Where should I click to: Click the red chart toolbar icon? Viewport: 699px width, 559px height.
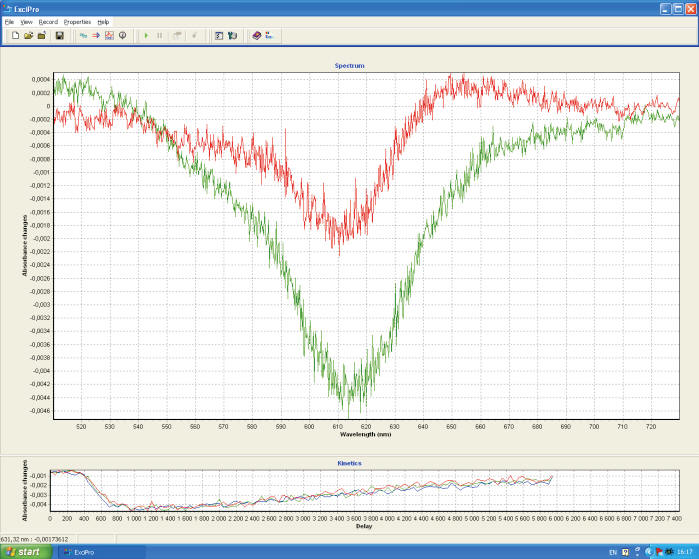tap(109, 36)
